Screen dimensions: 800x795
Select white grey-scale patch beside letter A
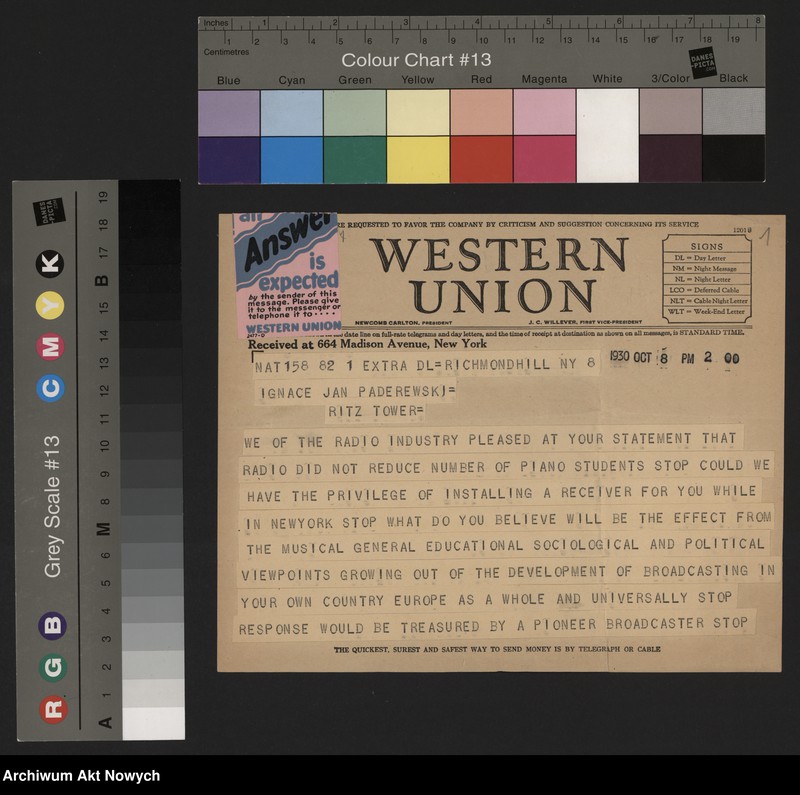coord(154,723)
